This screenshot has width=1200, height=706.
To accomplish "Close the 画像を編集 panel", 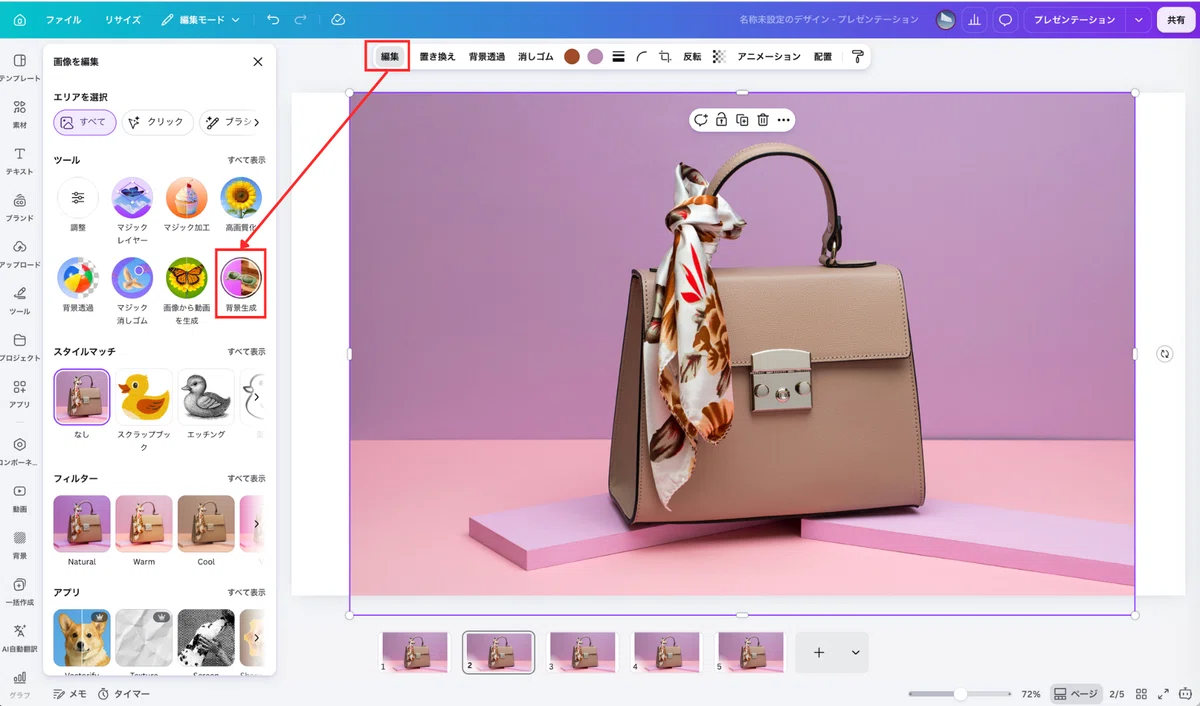I will [x=257, y=62].
